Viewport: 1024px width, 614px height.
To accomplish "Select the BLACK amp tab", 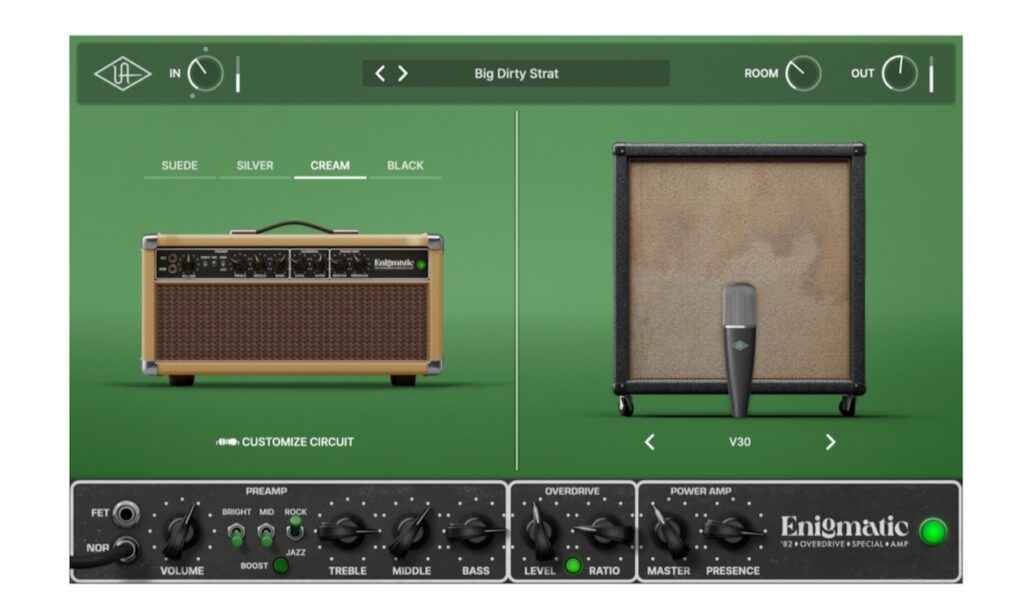I will [x=405, y=166].
